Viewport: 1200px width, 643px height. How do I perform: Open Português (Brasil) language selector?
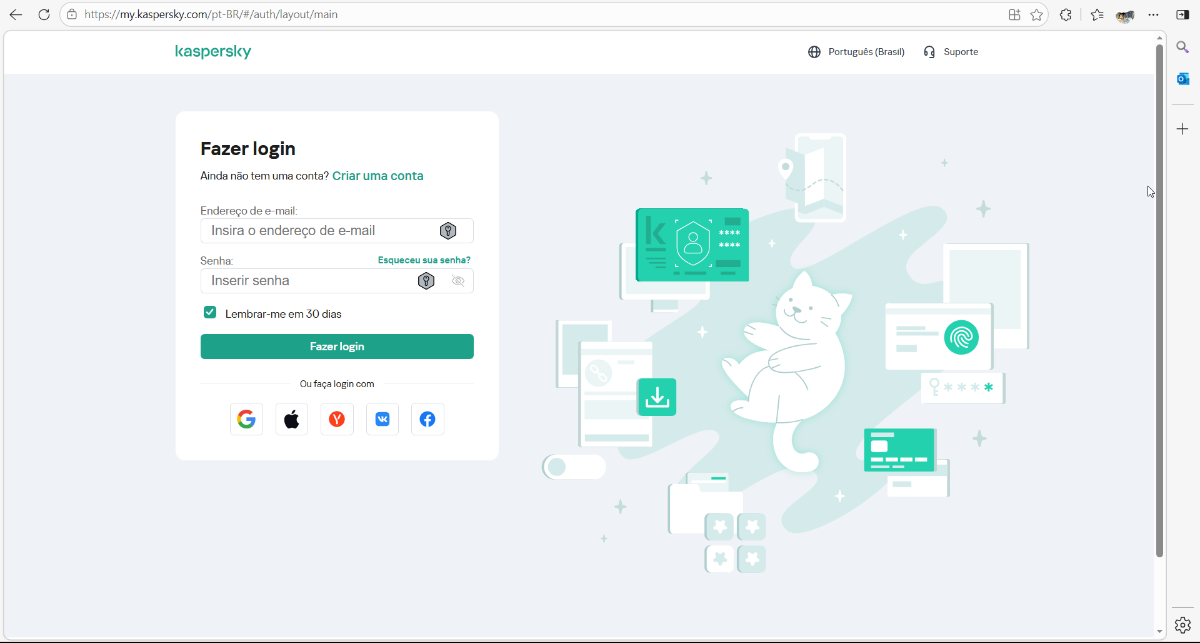pos(856,52)
